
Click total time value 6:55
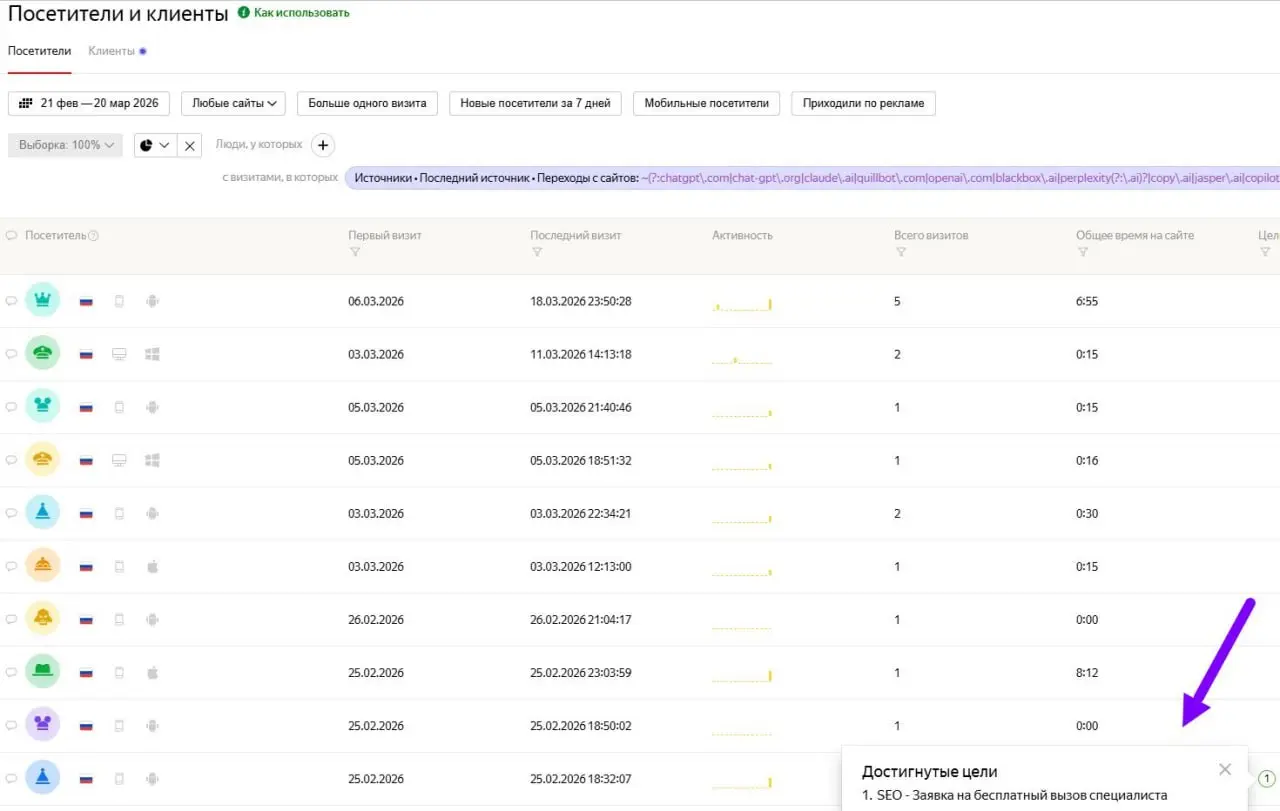[x=1087, y=301]
